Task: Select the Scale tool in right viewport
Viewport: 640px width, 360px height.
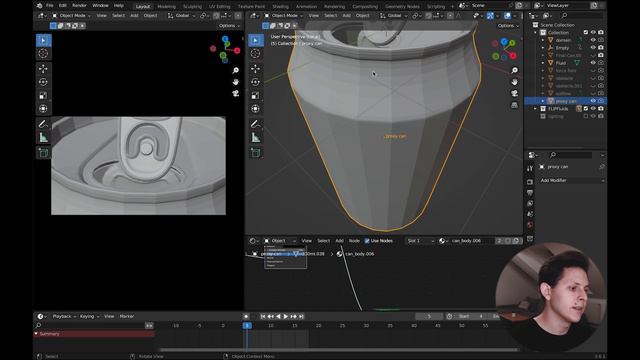Action: pos(256,96)
